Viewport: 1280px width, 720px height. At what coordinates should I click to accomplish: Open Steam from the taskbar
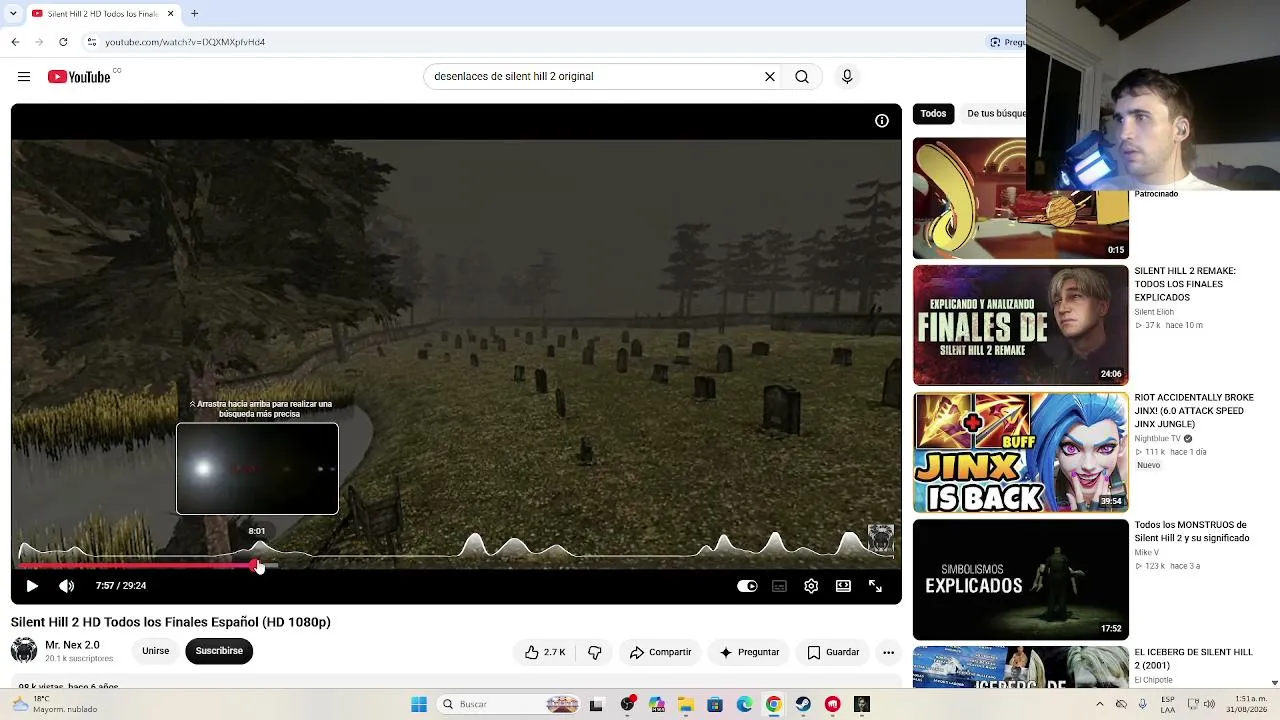803,704
